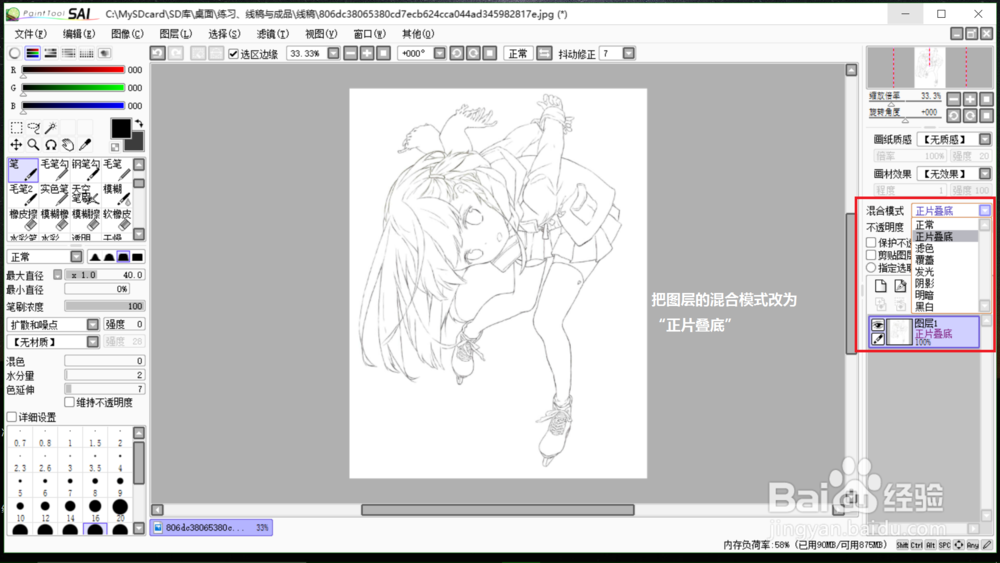Select the hand pan tool
Screen dimensions: 1000x563
68,145
